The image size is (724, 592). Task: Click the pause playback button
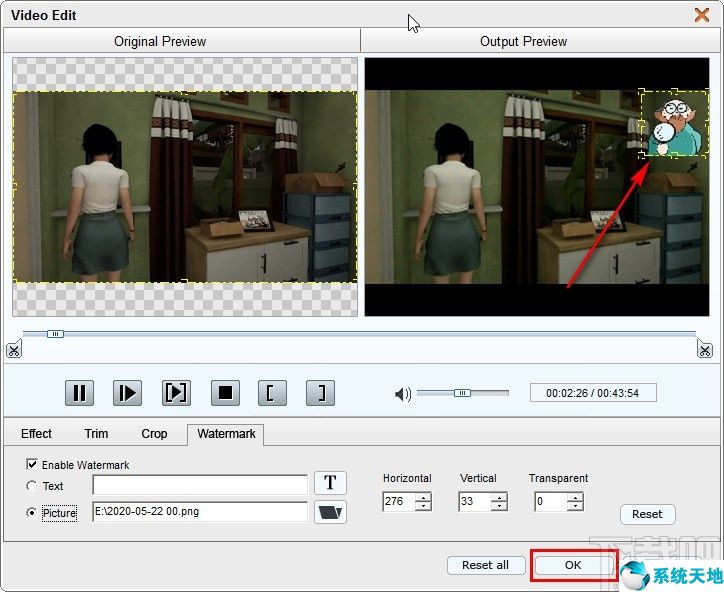[79, 393]
